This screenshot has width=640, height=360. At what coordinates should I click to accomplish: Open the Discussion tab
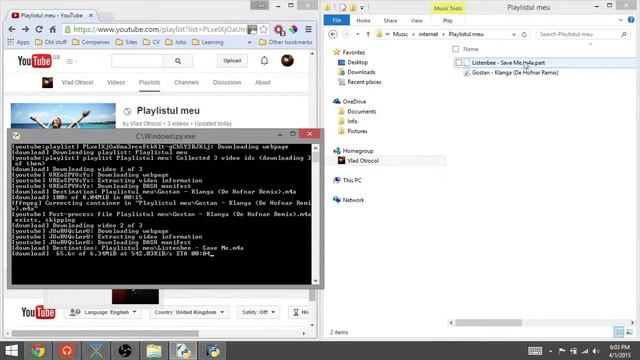point(227,82)
